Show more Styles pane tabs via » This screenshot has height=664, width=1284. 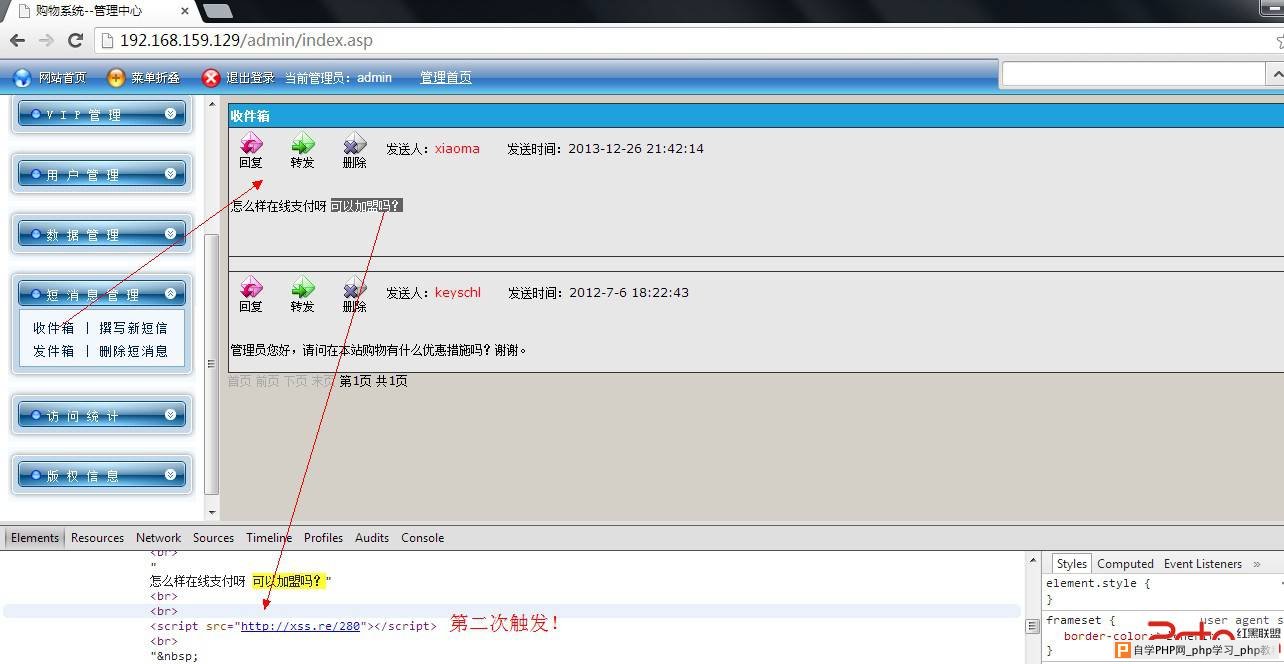1257,564
